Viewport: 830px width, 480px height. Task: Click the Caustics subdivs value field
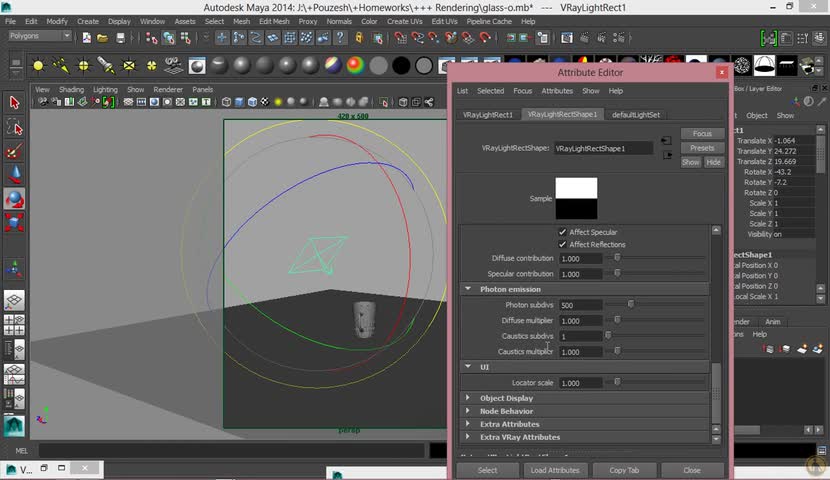[x=580, y=336]
